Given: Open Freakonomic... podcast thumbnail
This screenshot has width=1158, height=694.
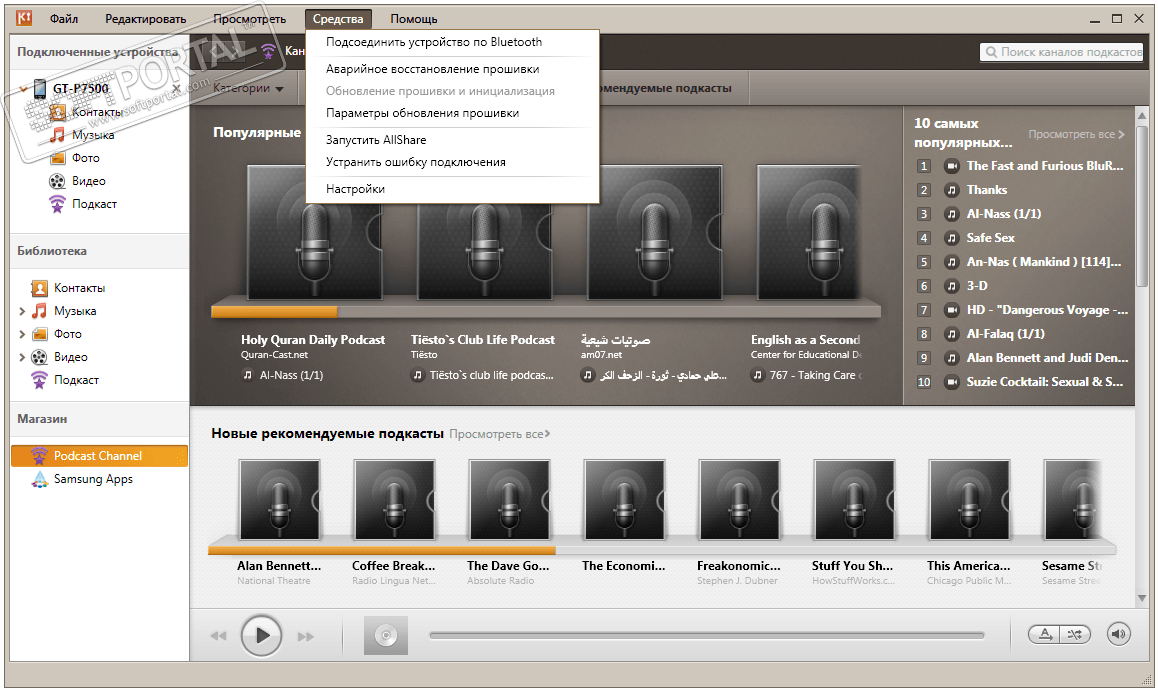Looking at the screenshot, I should point(739,500).
